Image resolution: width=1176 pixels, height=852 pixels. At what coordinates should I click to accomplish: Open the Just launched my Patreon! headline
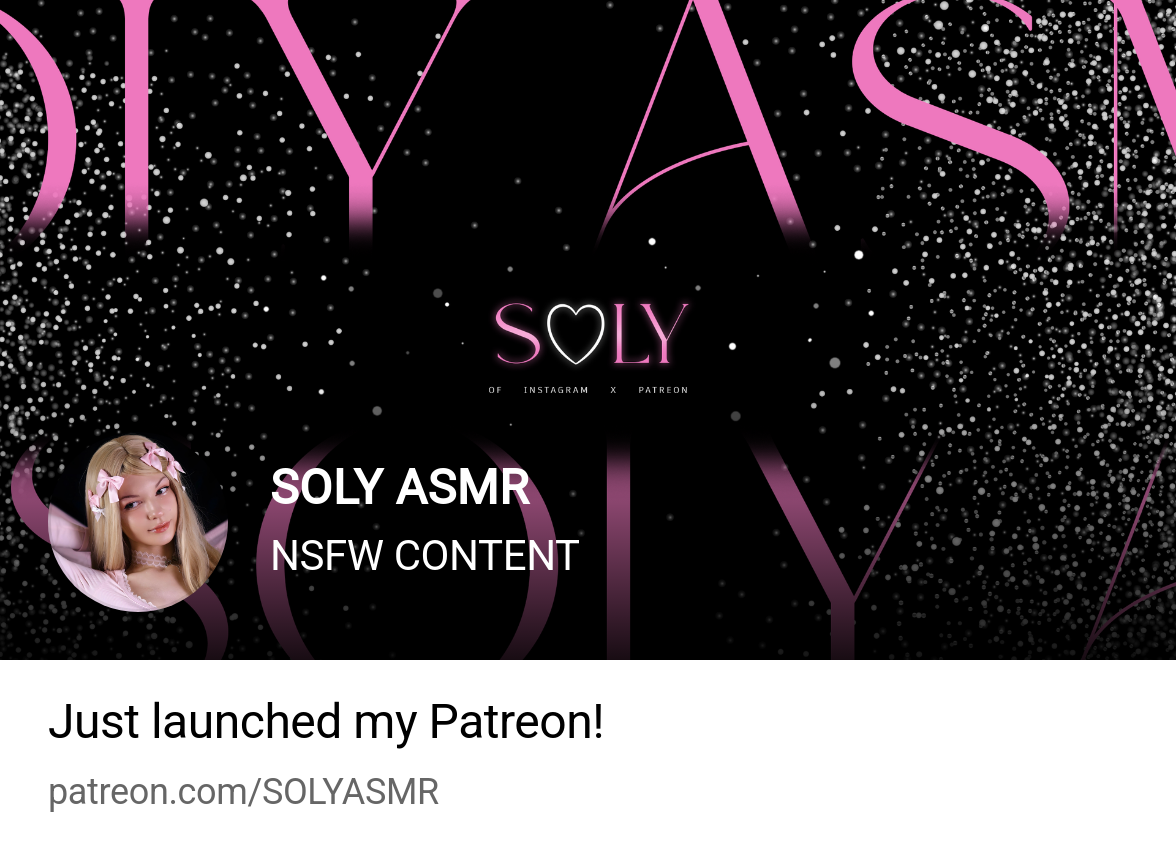tap(326, 722)
